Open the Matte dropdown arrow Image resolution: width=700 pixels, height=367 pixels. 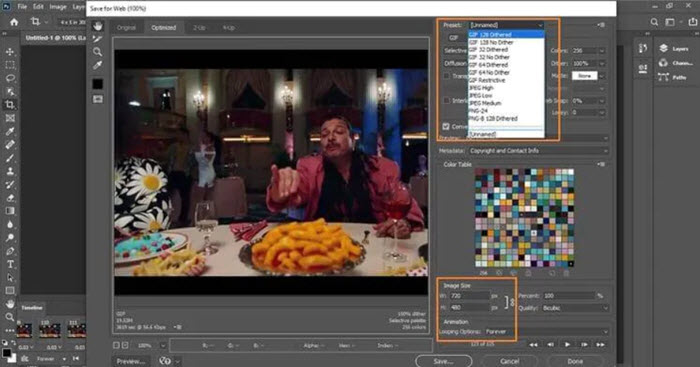point(602,76)
